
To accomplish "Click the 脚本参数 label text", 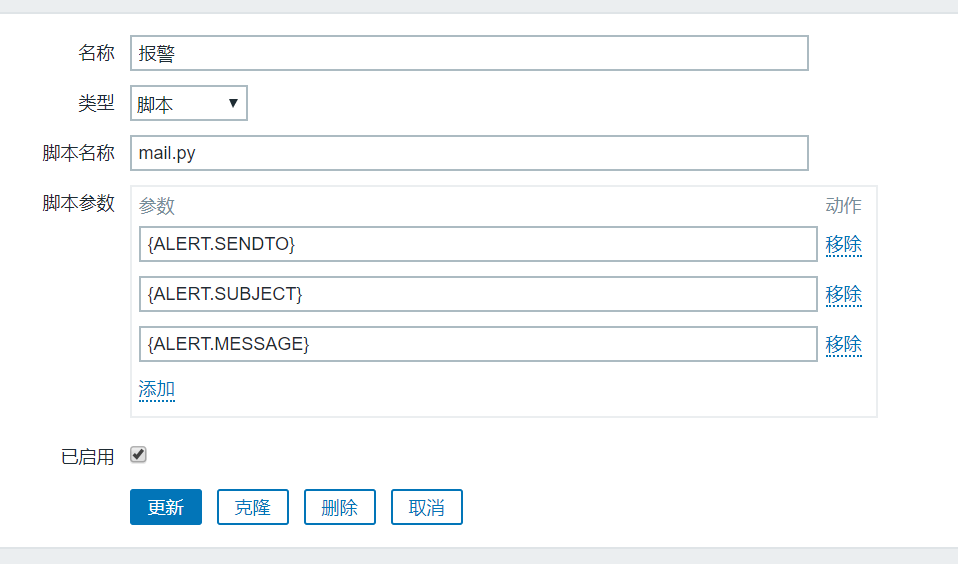I will [79, 203].
